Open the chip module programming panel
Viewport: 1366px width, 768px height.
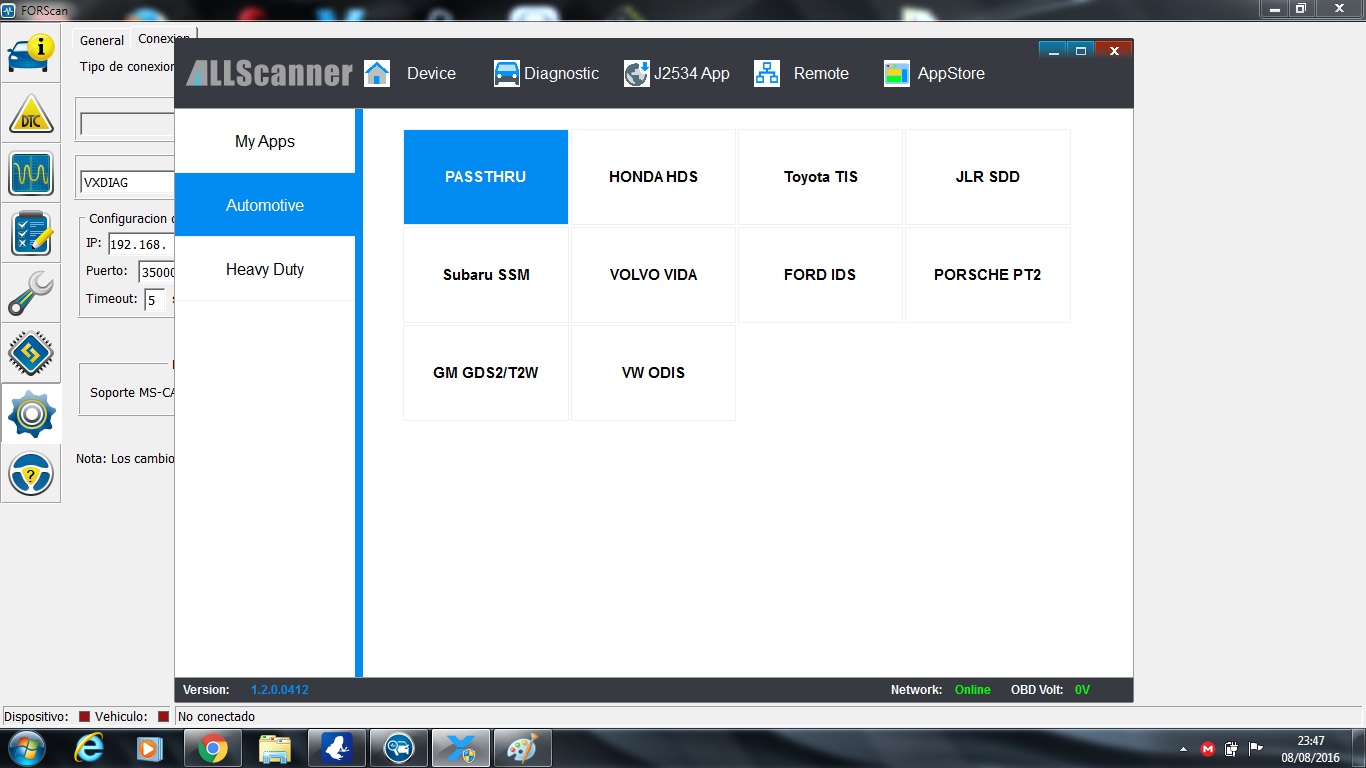(31, 352)
